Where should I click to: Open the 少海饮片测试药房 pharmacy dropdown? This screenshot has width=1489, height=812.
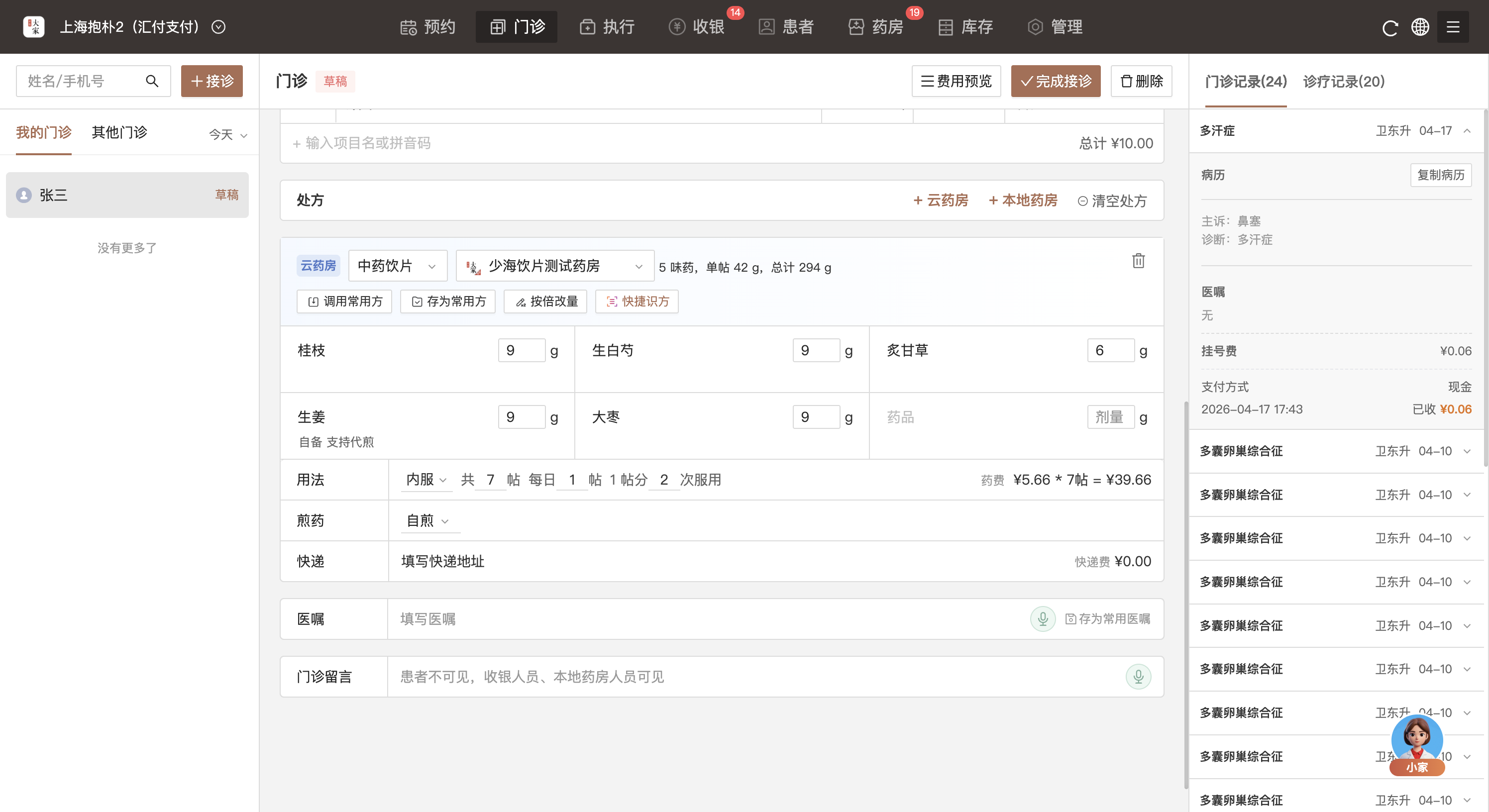[554, 266]
